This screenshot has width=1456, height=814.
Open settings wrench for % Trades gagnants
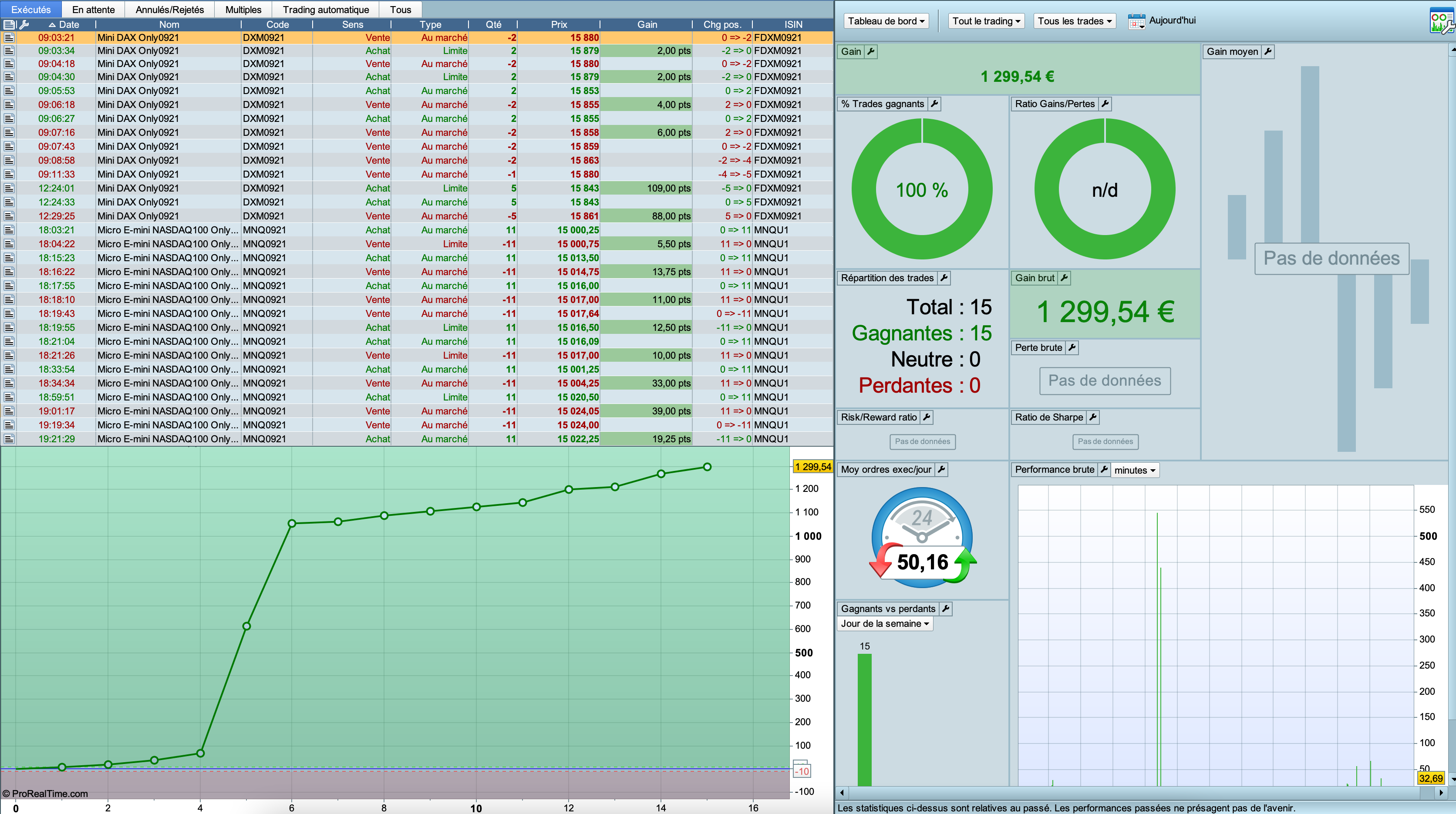[x=934, y=104]
